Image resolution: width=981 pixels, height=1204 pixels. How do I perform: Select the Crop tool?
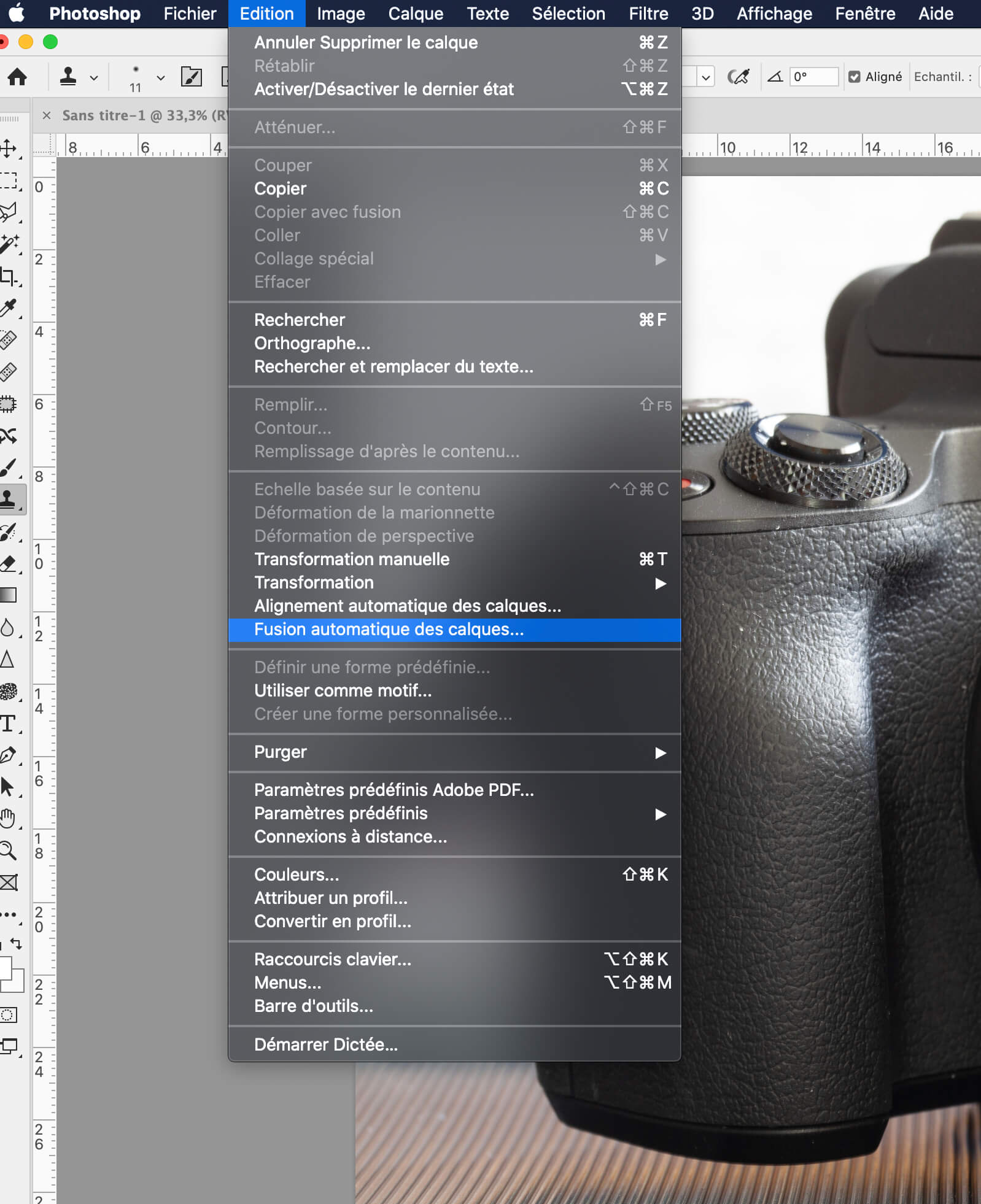pos(9,276)
